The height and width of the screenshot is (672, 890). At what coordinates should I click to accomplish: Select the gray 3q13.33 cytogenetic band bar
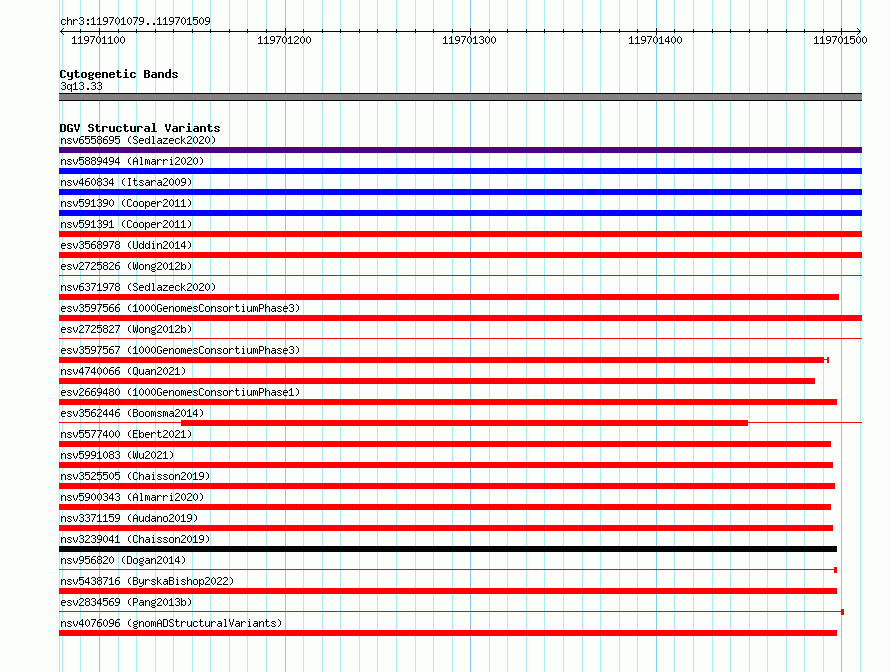(x=460, y=97)
